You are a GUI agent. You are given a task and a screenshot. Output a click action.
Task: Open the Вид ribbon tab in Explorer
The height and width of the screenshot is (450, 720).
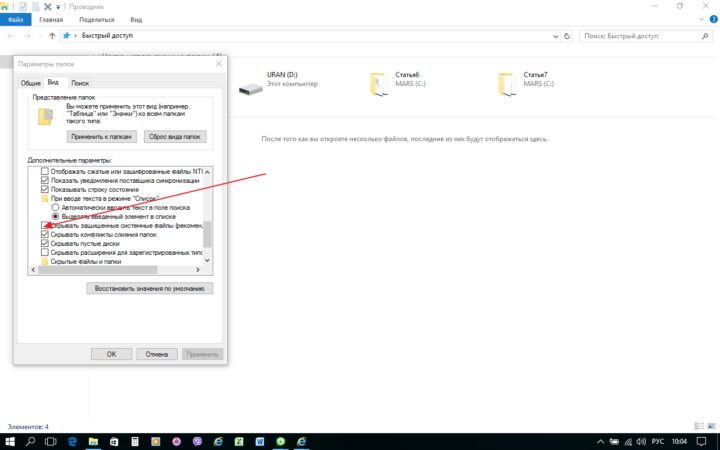136,20
